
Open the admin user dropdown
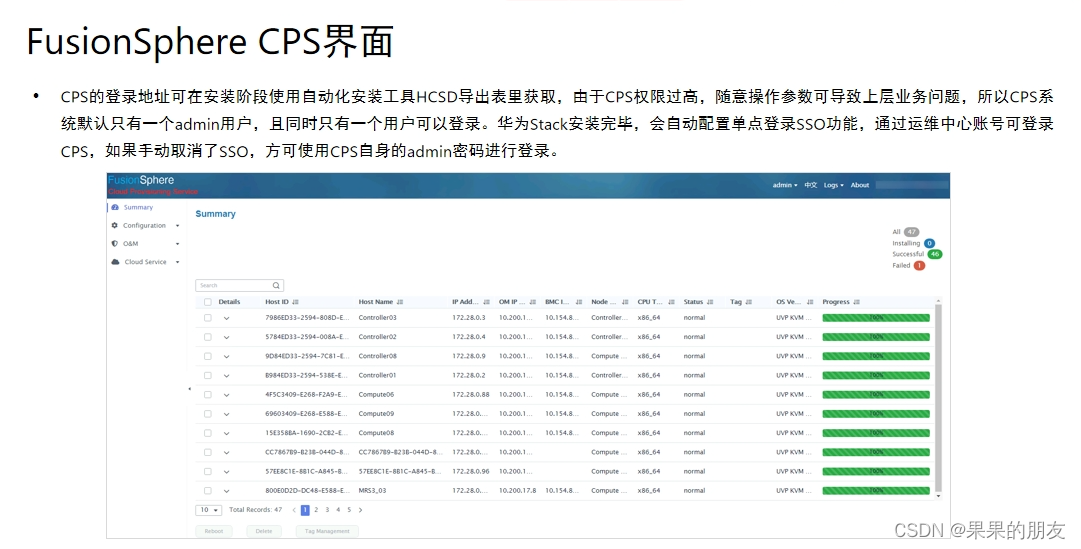pos(785,185)
